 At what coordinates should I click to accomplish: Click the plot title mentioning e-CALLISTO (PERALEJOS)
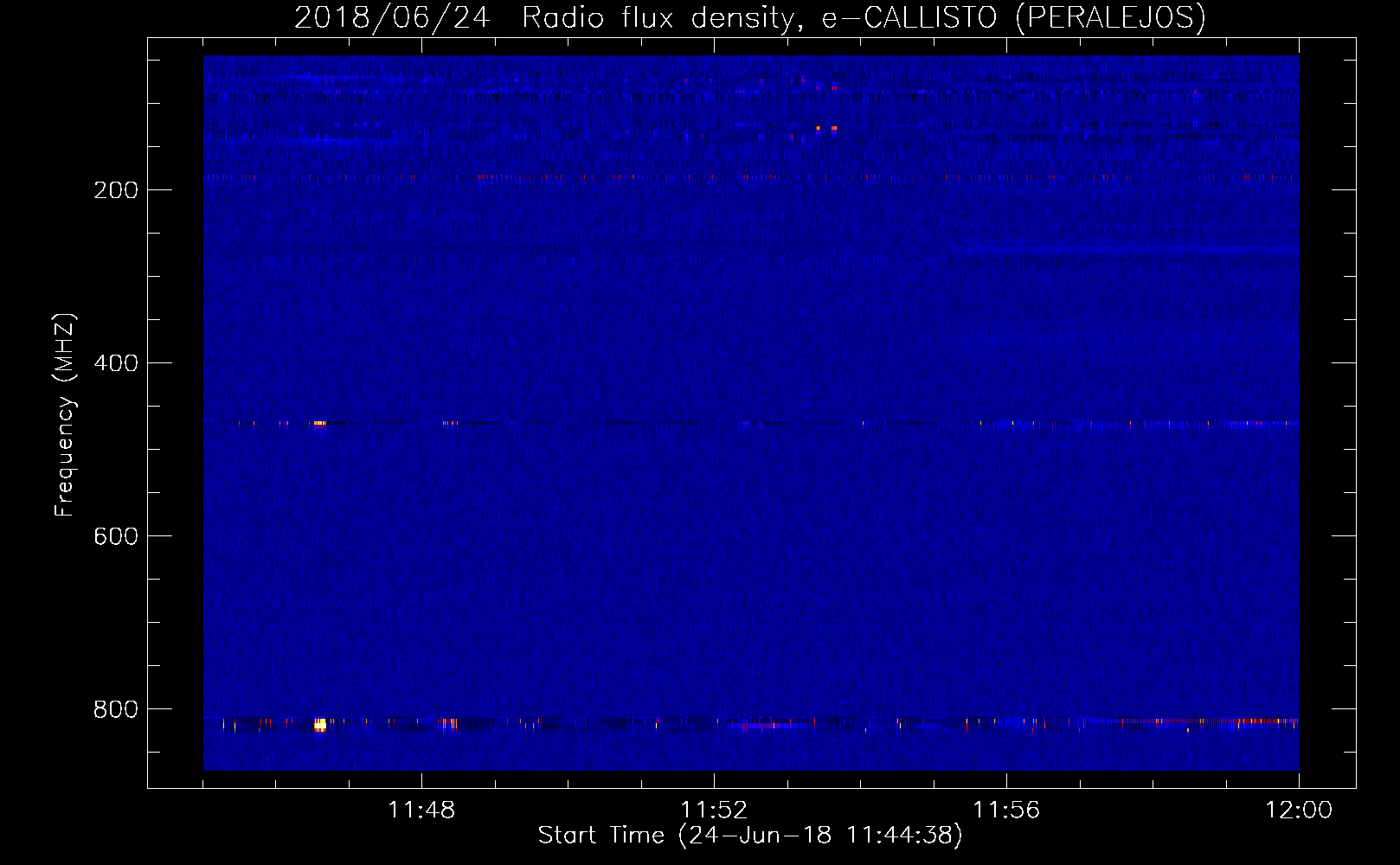point(749,17)
